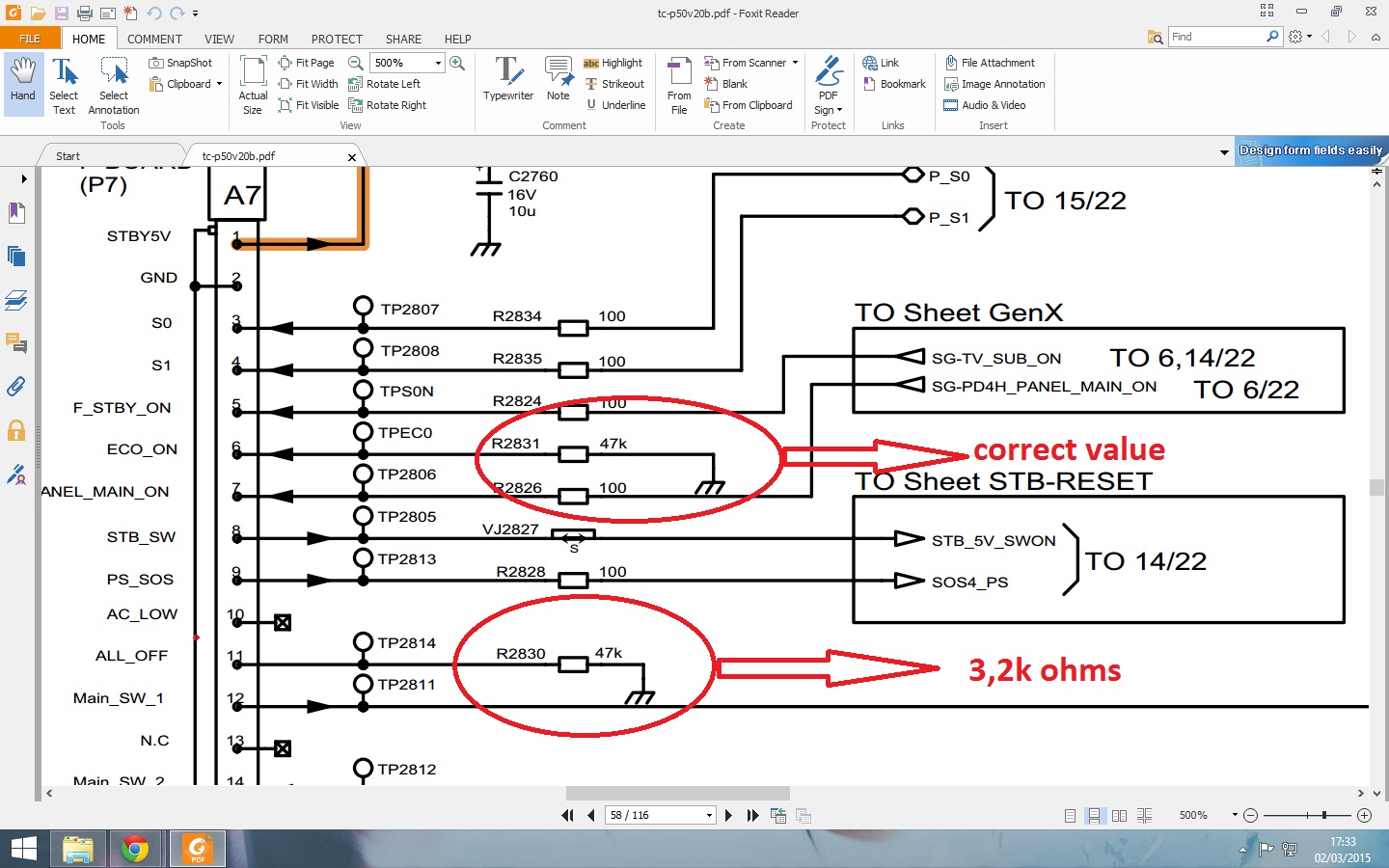Open Attachments paperclip panel in sidebar
Viewport: 1389px width, 868px height.
tap(16, 387)
